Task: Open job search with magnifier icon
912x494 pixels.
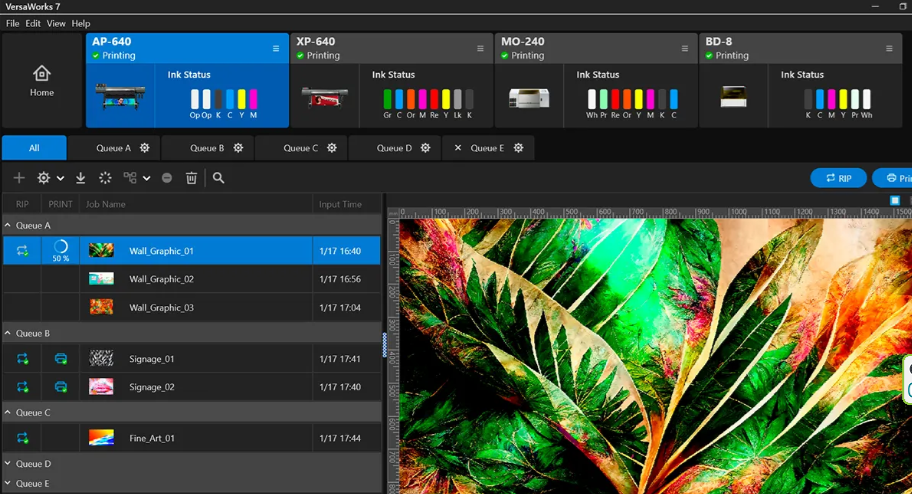Action: (x=218, y=178)
